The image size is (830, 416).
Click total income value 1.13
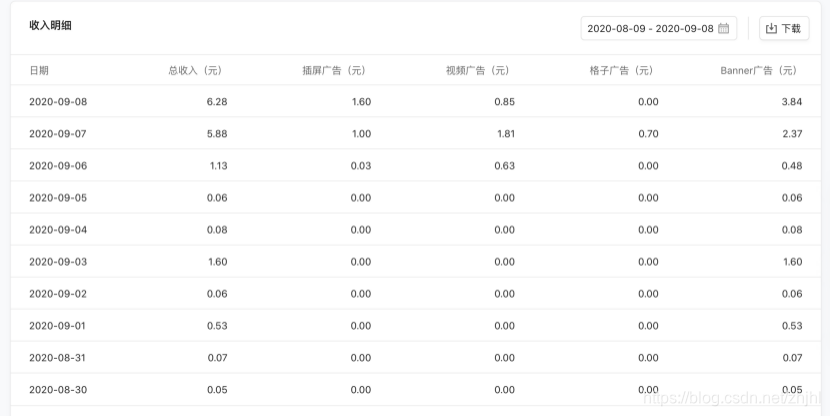point(219,166)
